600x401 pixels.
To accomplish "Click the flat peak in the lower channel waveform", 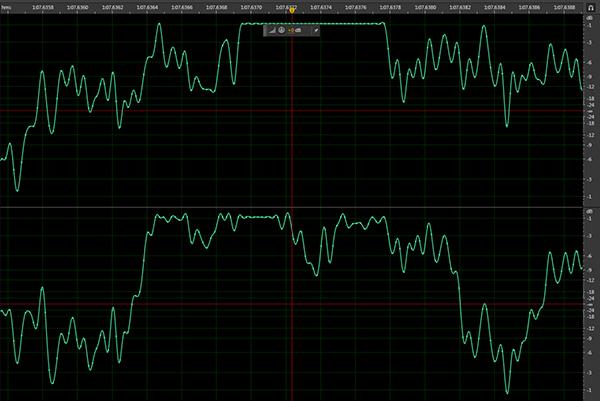I will [262, 217].
